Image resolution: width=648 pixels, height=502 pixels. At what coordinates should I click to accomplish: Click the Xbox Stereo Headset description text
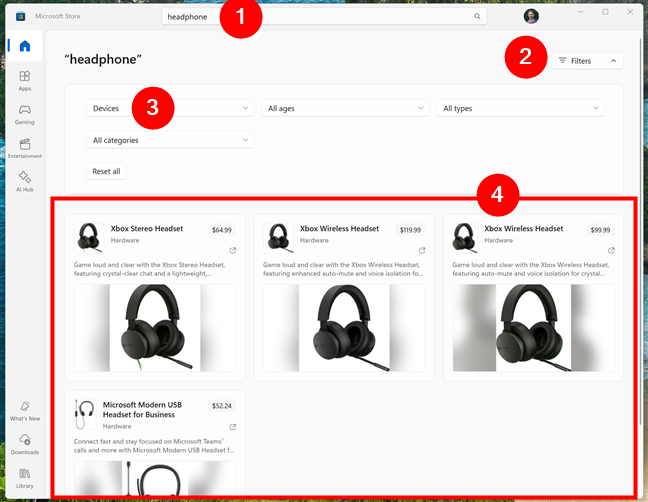pyautogui.click(x=150, y=269)
